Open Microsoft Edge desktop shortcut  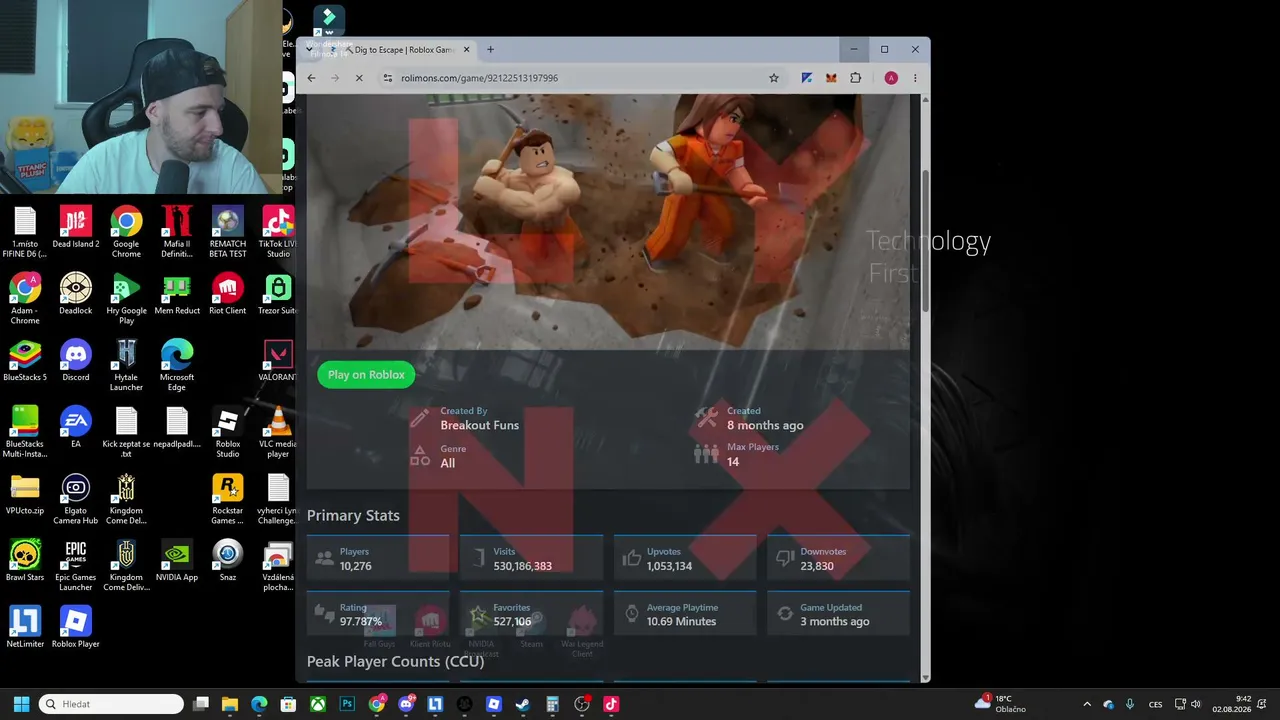[177, 365]
